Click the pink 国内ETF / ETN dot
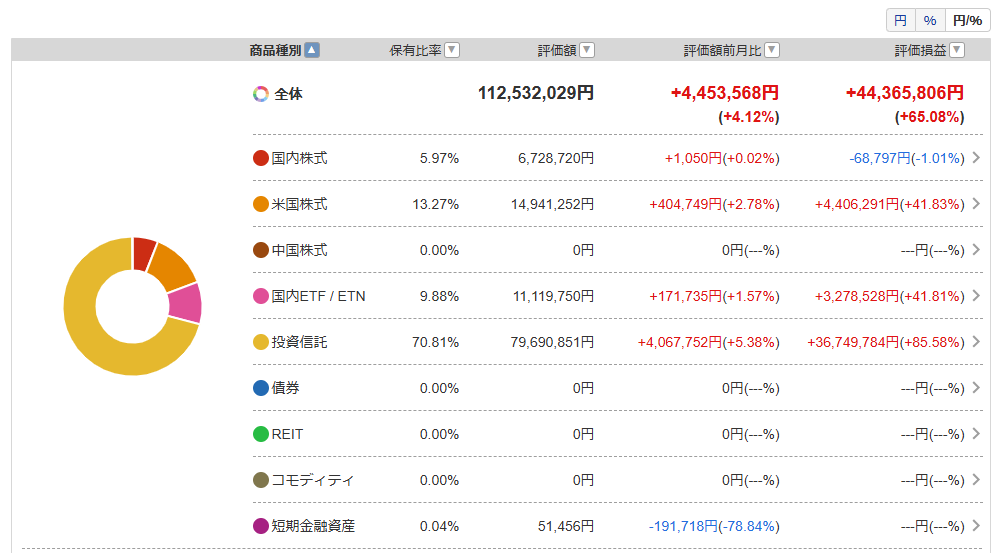995x553 pixels. click(261, 296)
